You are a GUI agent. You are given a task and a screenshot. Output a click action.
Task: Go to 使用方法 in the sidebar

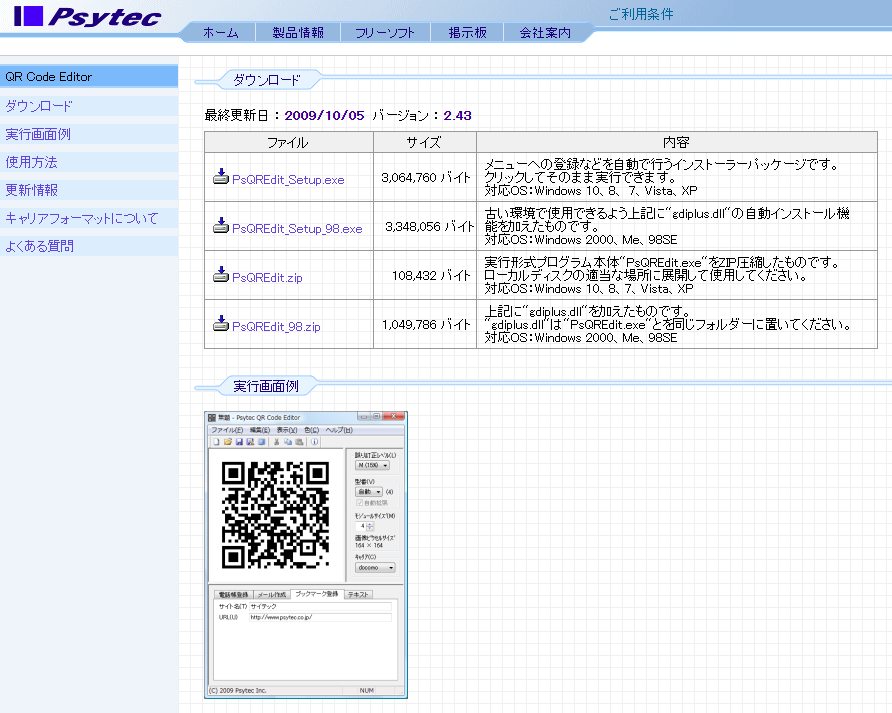(x=89, y=162)
